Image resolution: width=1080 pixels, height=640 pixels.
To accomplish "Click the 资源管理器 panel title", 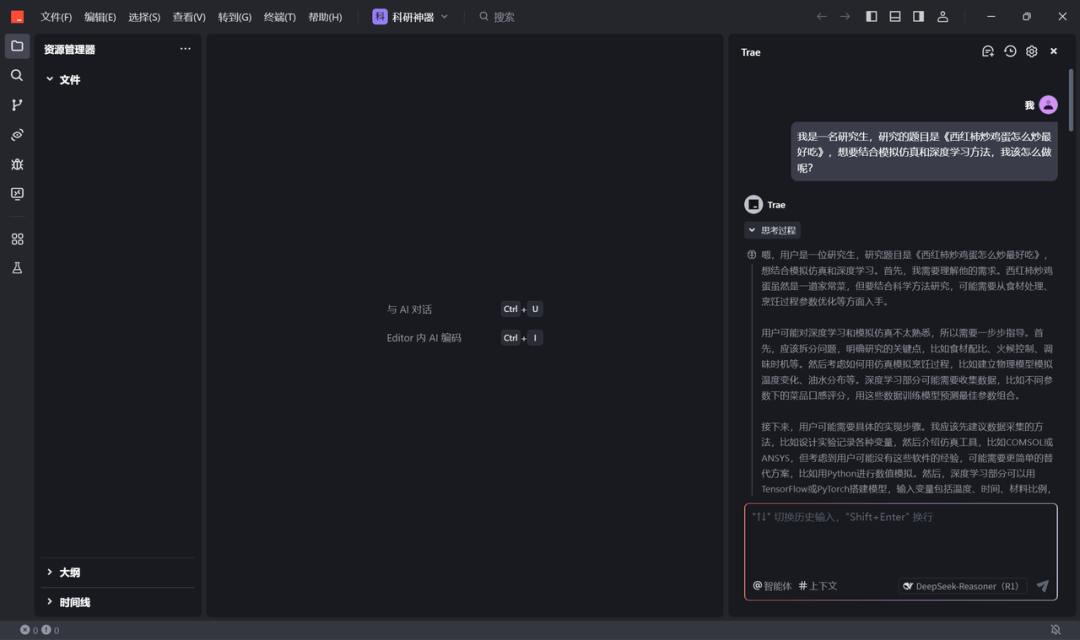I will (70, 50).
